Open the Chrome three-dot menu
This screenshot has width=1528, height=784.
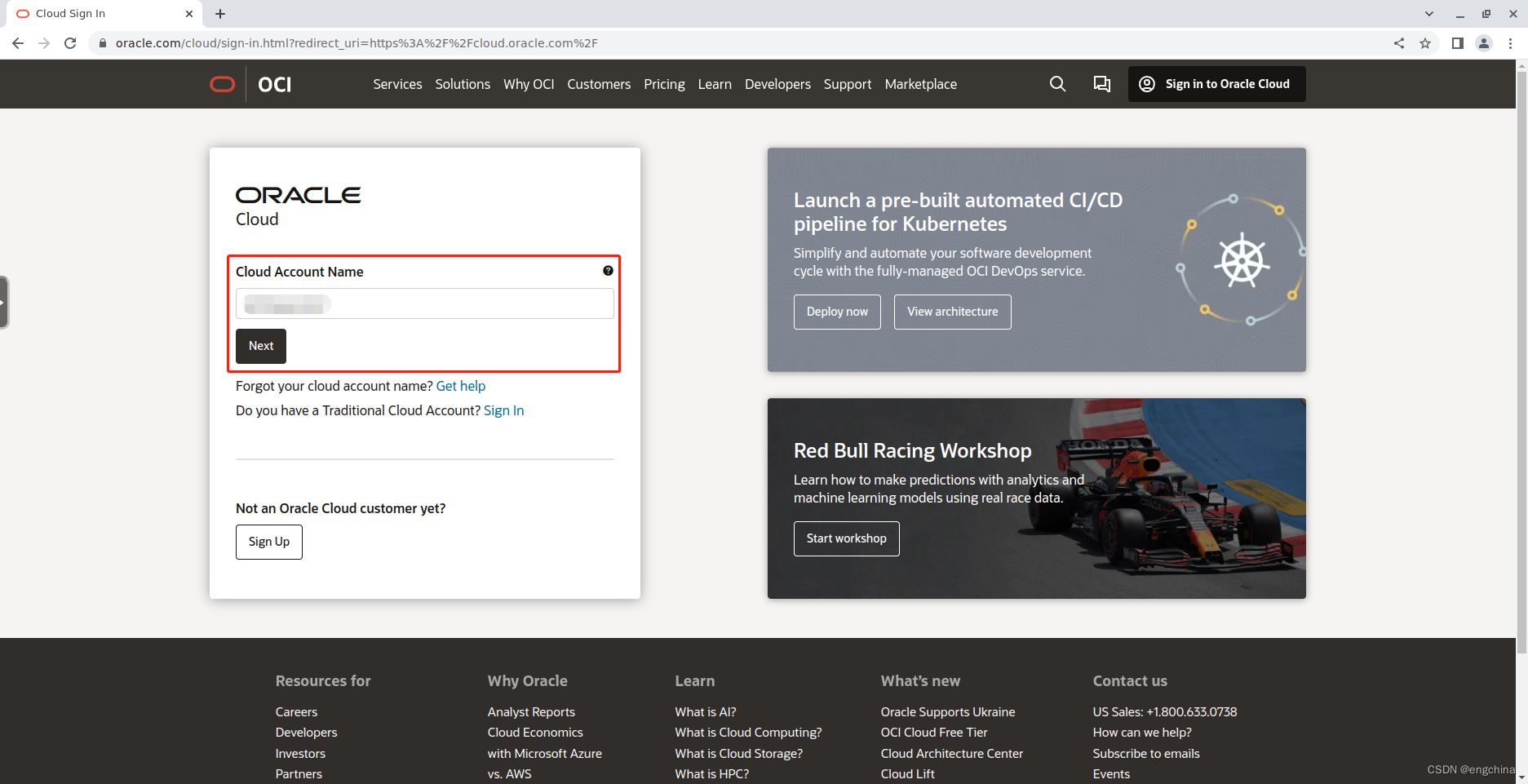click(1511, 43)
